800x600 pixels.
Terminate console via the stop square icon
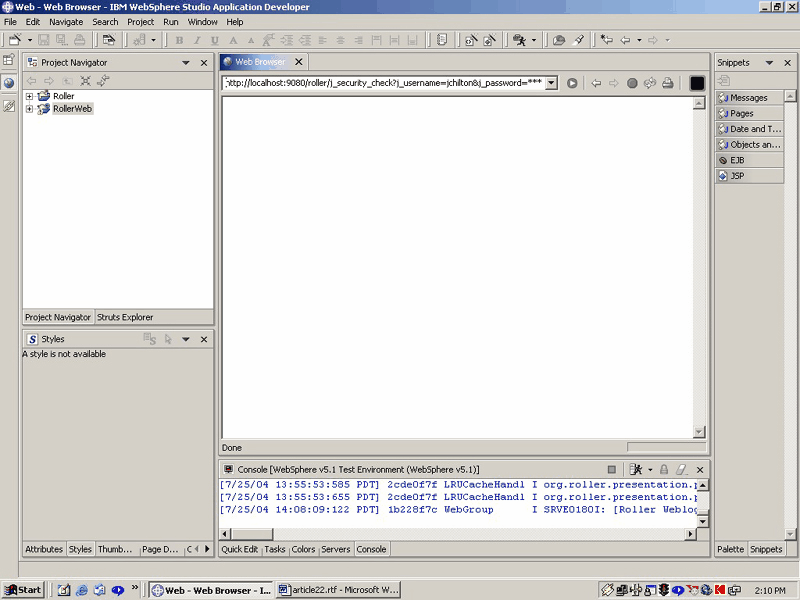point(612,469)
